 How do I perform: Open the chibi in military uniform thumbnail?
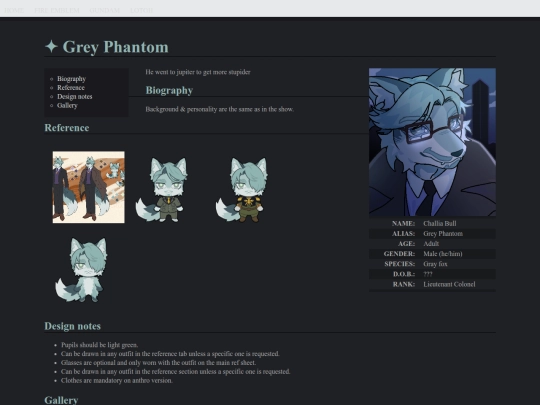242,190
